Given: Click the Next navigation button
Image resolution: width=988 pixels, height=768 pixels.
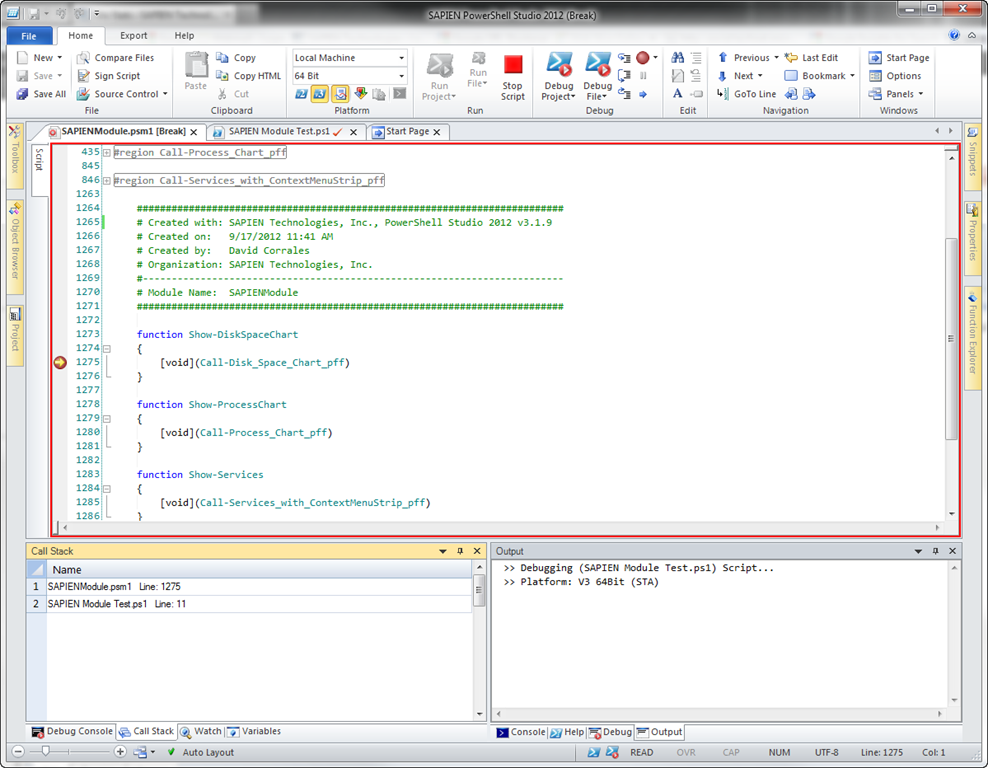Looking at the screenshot, I should coord(740,76).
